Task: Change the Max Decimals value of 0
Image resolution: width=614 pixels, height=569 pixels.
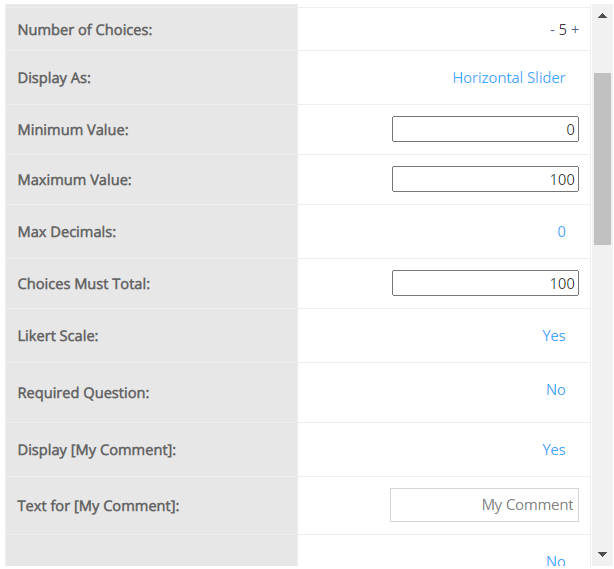Action: 561,232
